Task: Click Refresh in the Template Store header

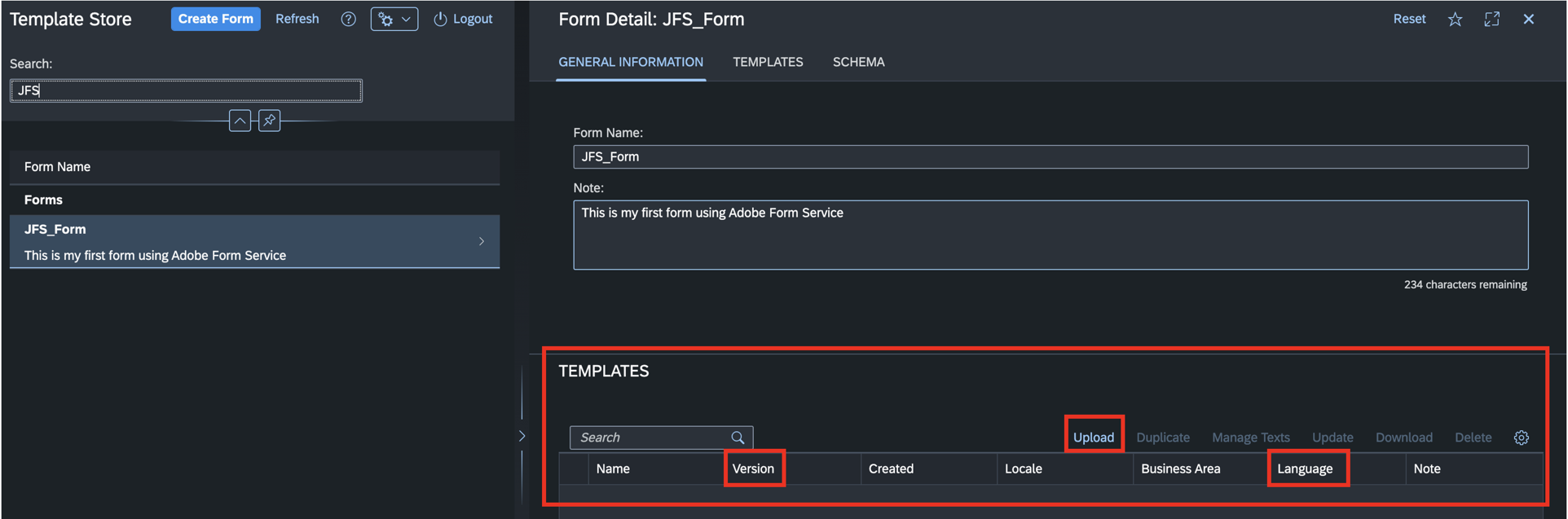Action: (x=297, y=19)
